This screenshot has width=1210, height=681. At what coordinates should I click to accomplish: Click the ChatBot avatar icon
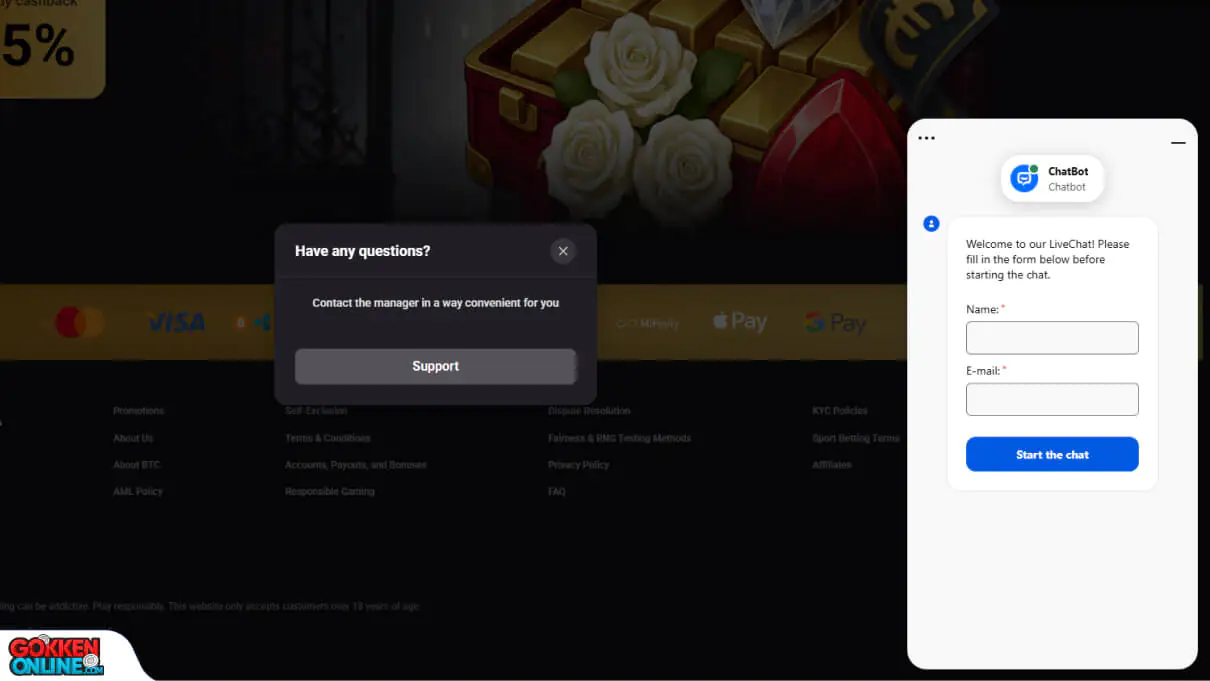coord(1024,178)
